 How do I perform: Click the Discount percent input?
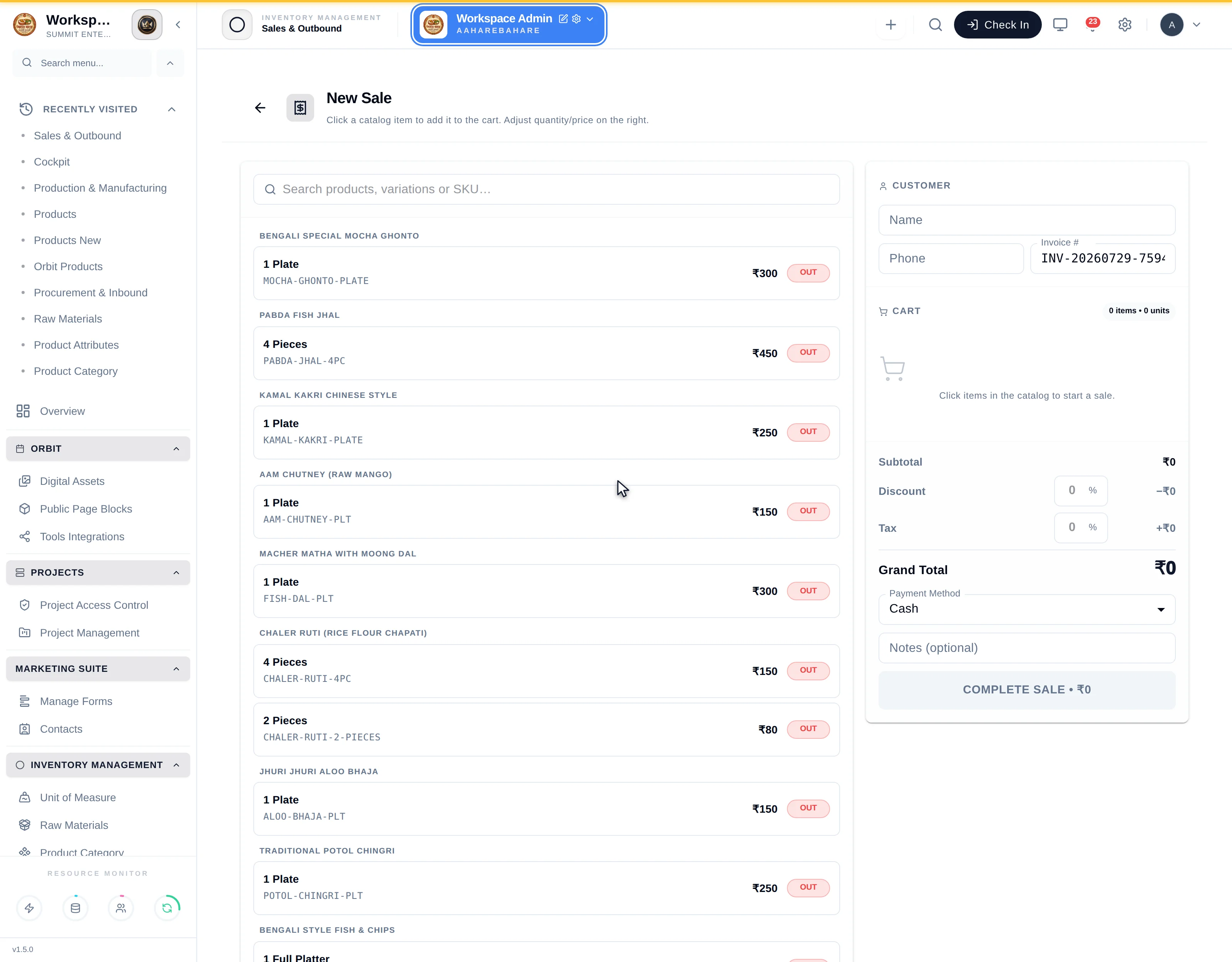tap(1080, 491)
